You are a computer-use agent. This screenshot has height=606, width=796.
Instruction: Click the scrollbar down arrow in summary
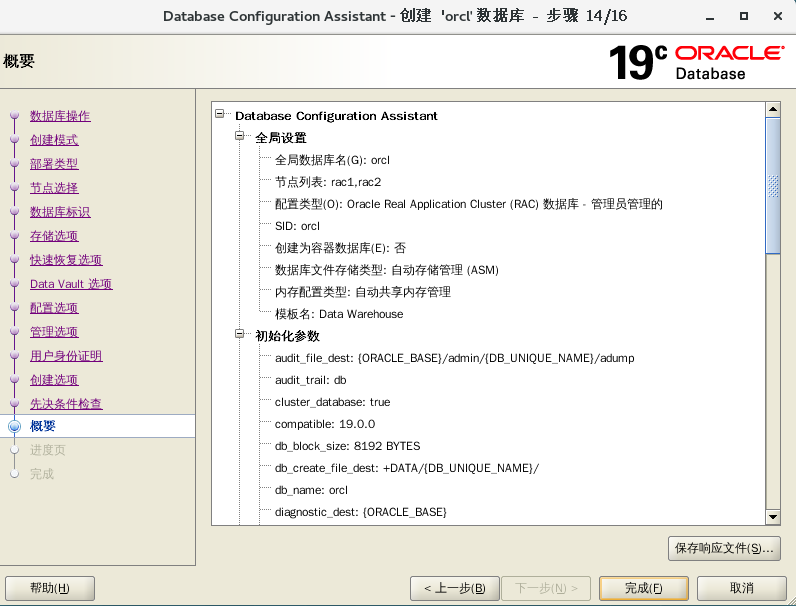[x=772, y=516]
